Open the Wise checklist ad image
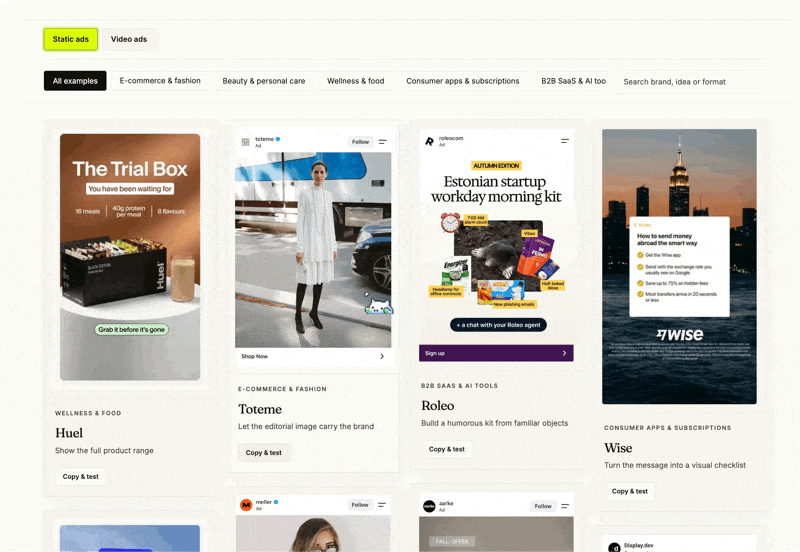Viewport: 800px width, 552px height. tap(679, 266)
